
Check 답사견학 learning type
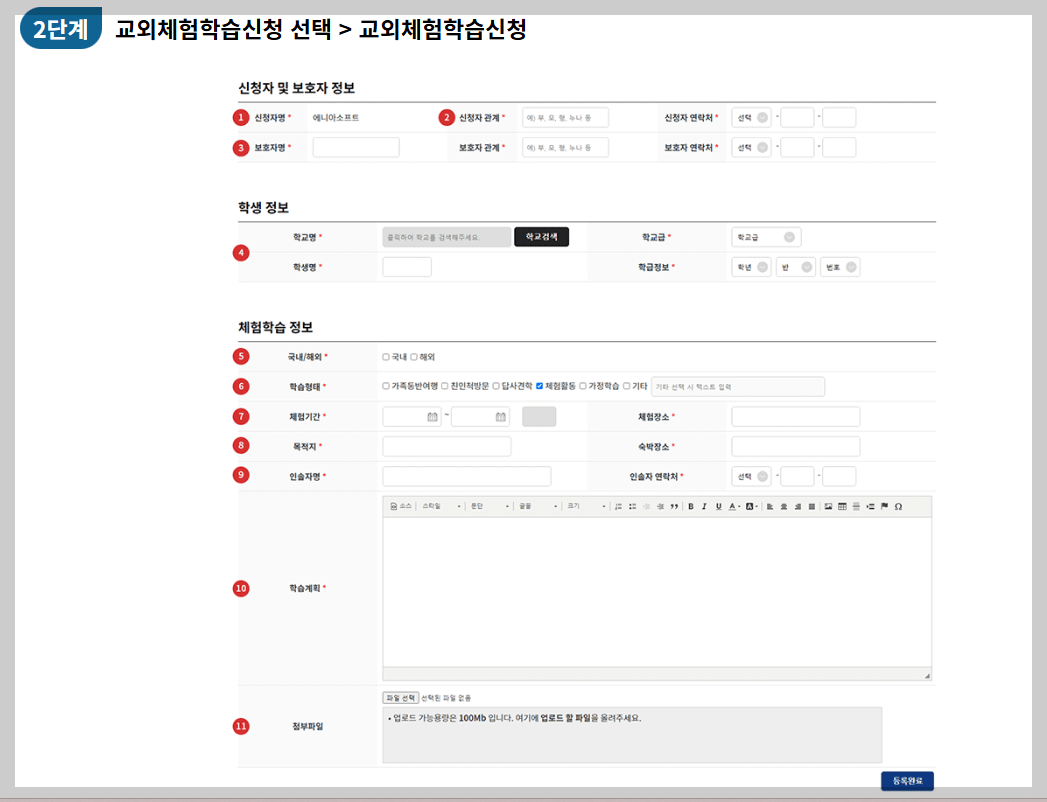[x=496, y=386]
